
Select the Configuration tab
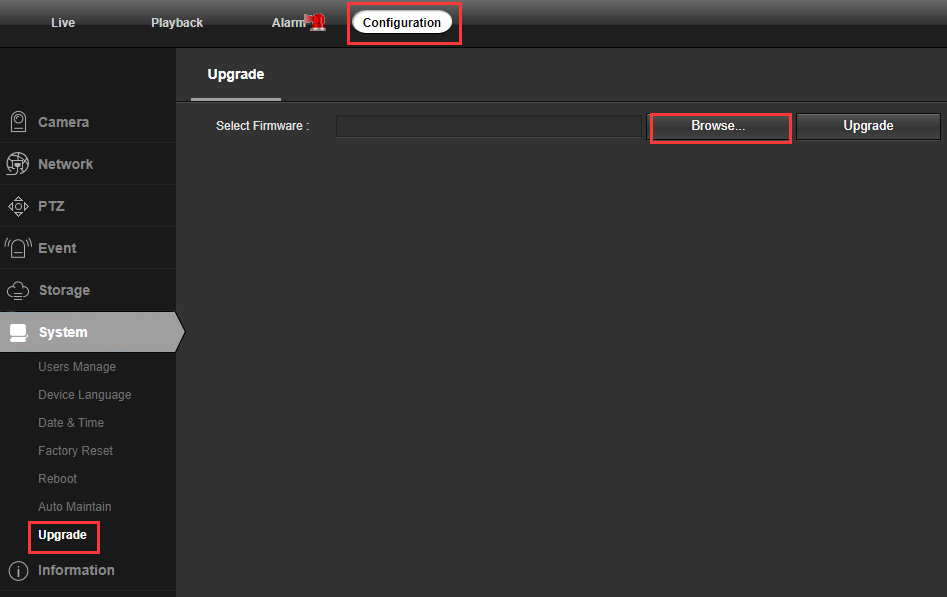pyautogui.click(x=402, y=22)
